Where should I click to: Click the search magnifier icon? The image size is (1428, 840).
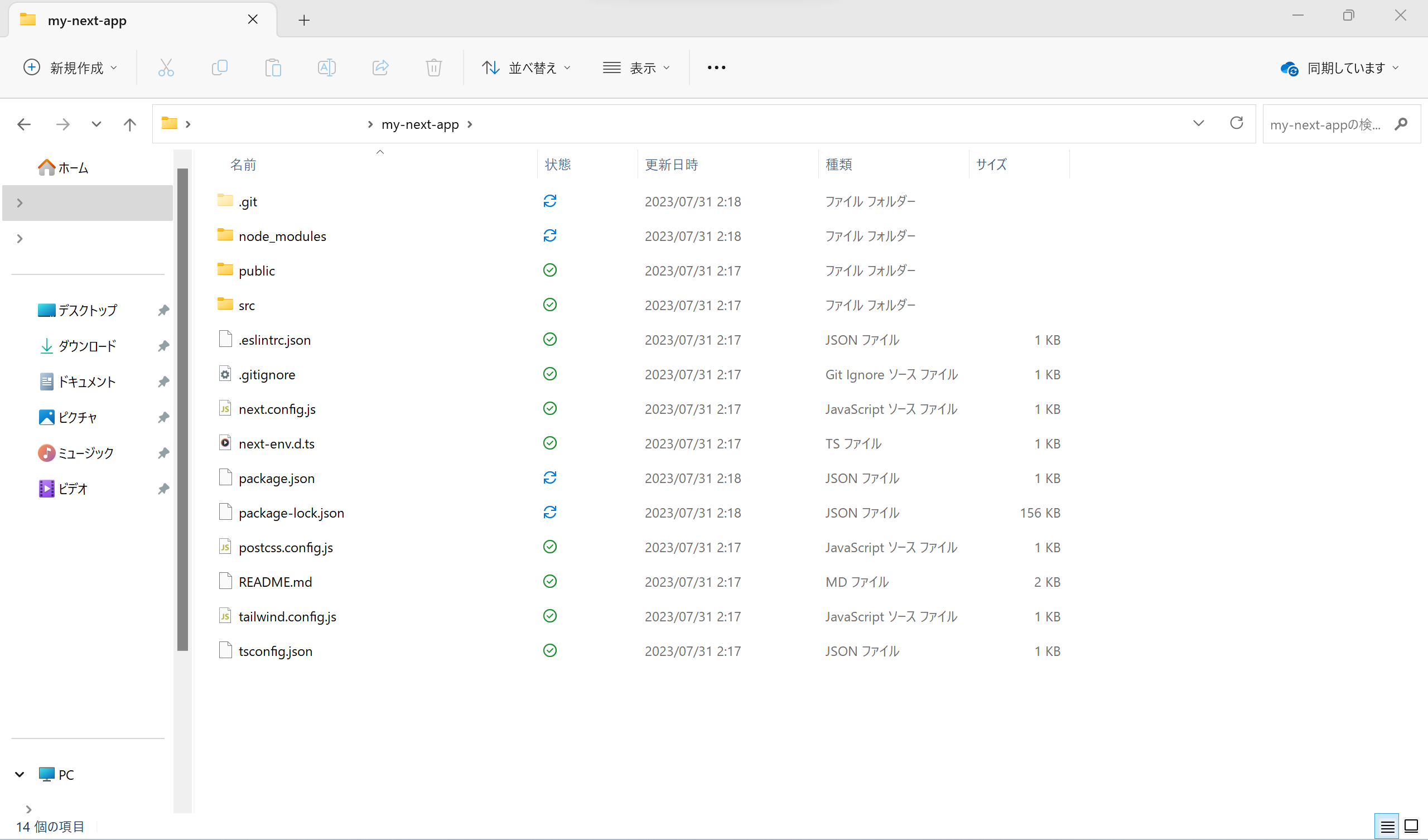tap(1401, 124)
